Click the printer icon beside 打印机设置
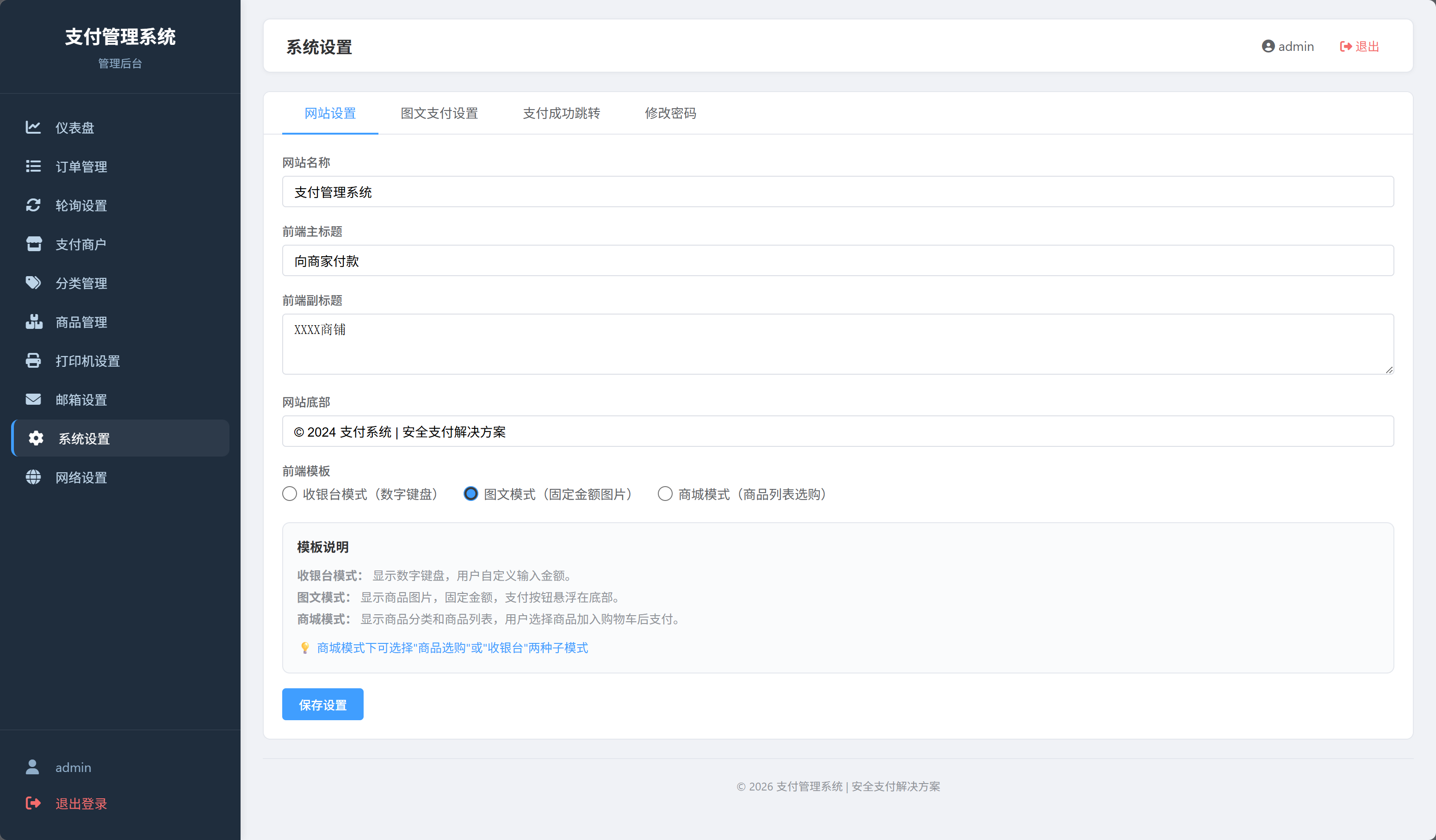The width and height of the screenshot is (1436, 840). [33, 360]
